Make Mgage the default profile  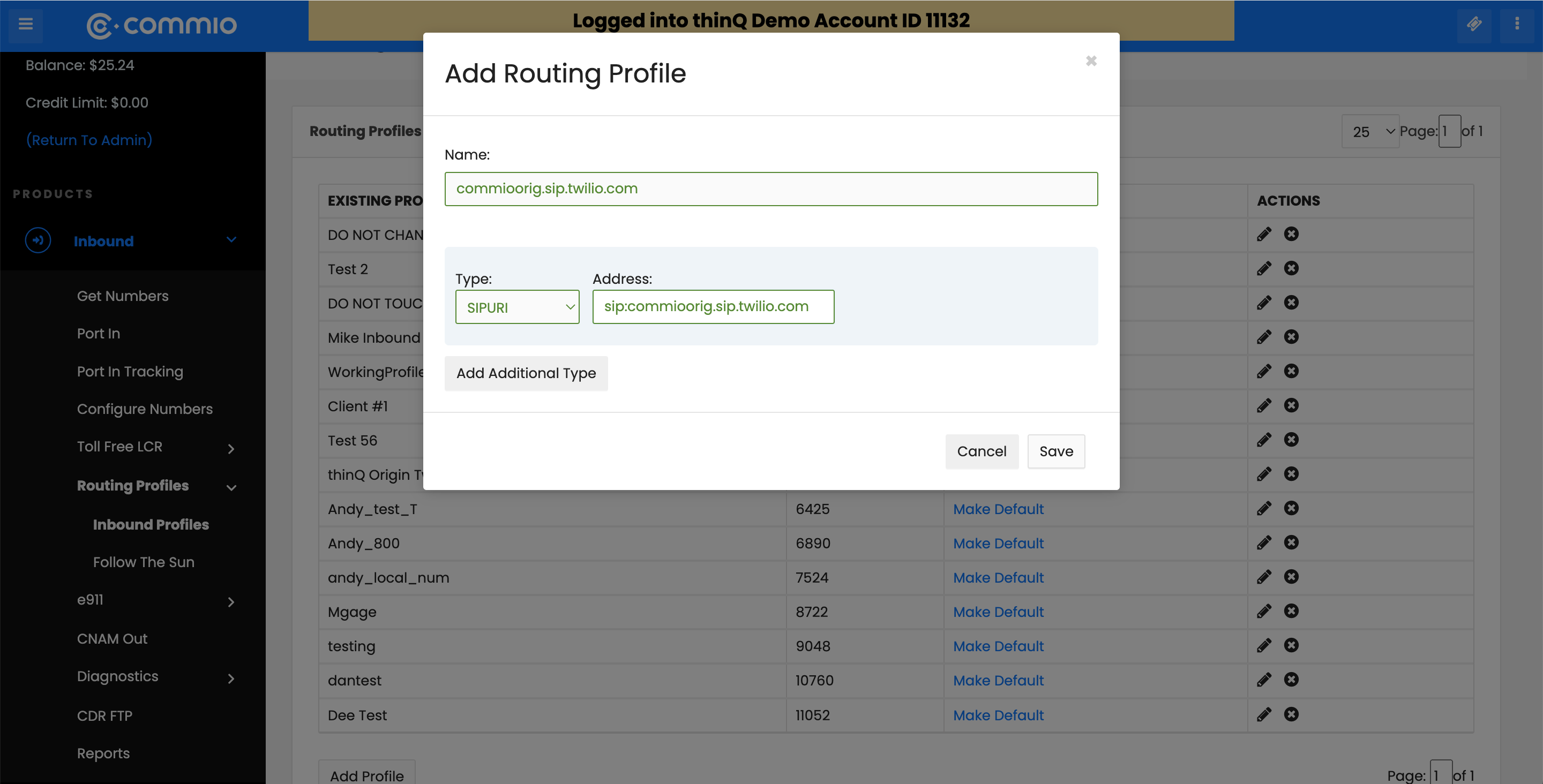(998, 612)
